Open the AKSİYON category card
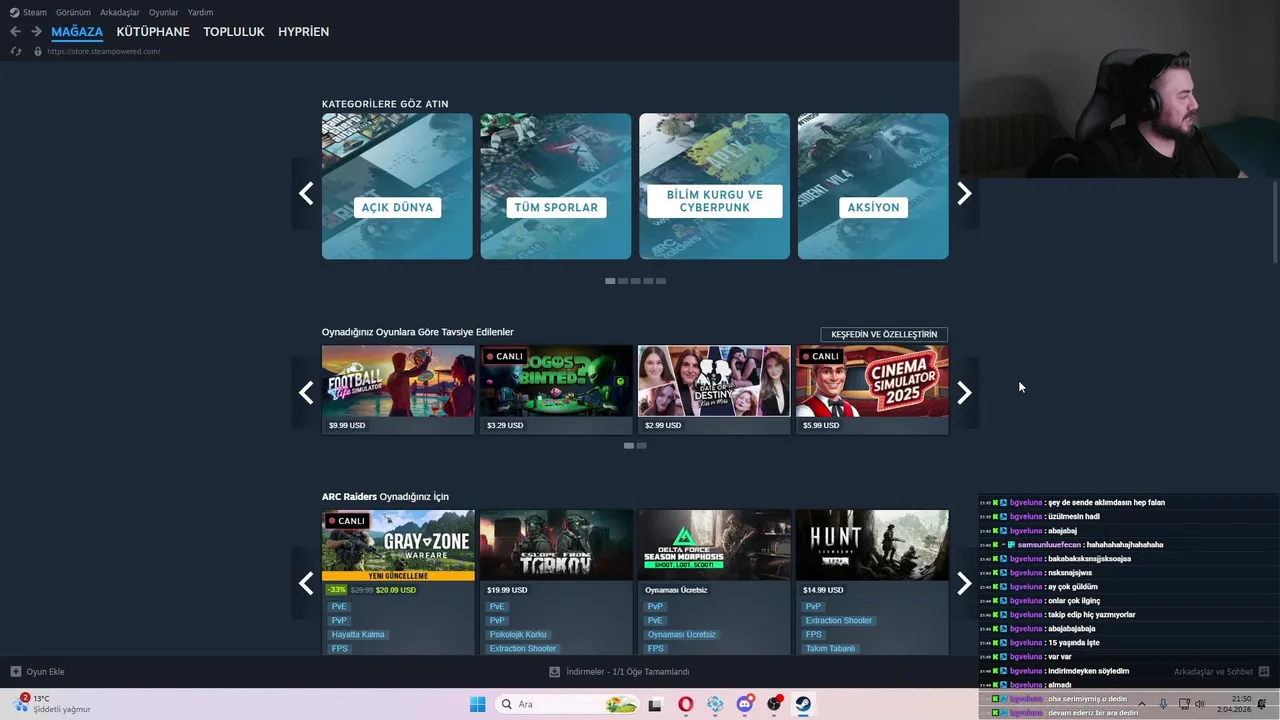The image size is (1280, 720). (x=873, y=186)
